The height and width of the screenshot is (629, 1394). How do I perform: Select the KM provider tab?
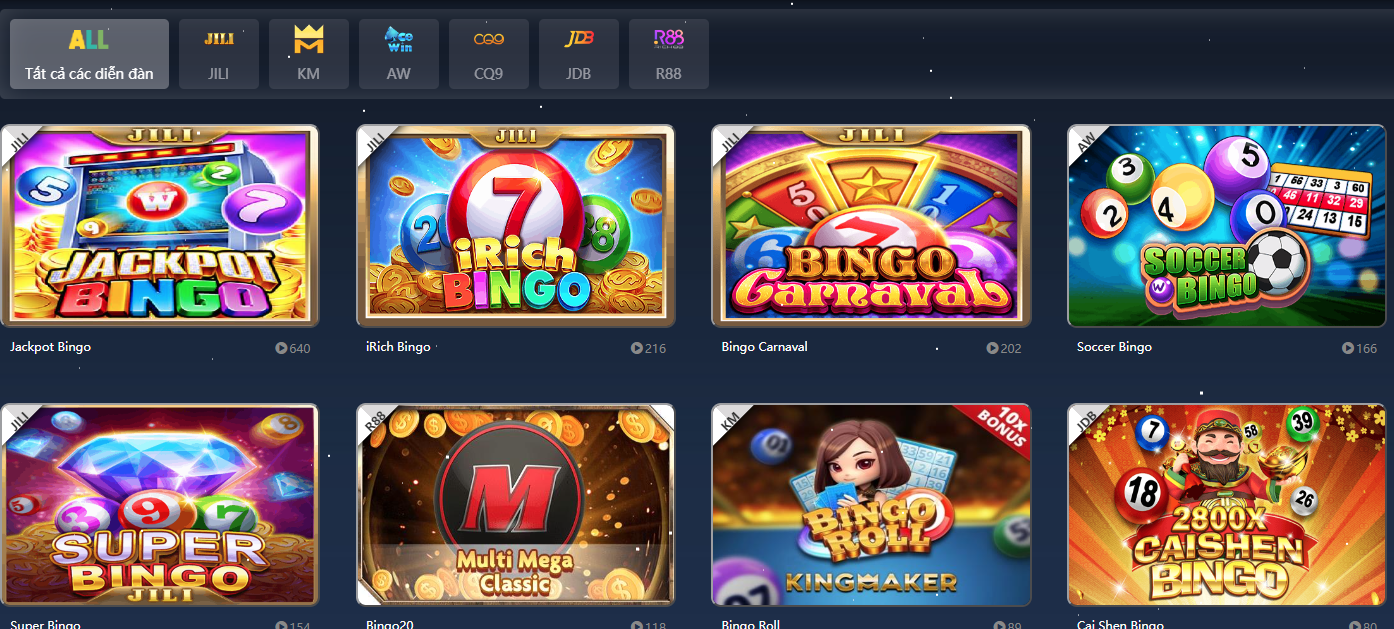coord(309,54)
